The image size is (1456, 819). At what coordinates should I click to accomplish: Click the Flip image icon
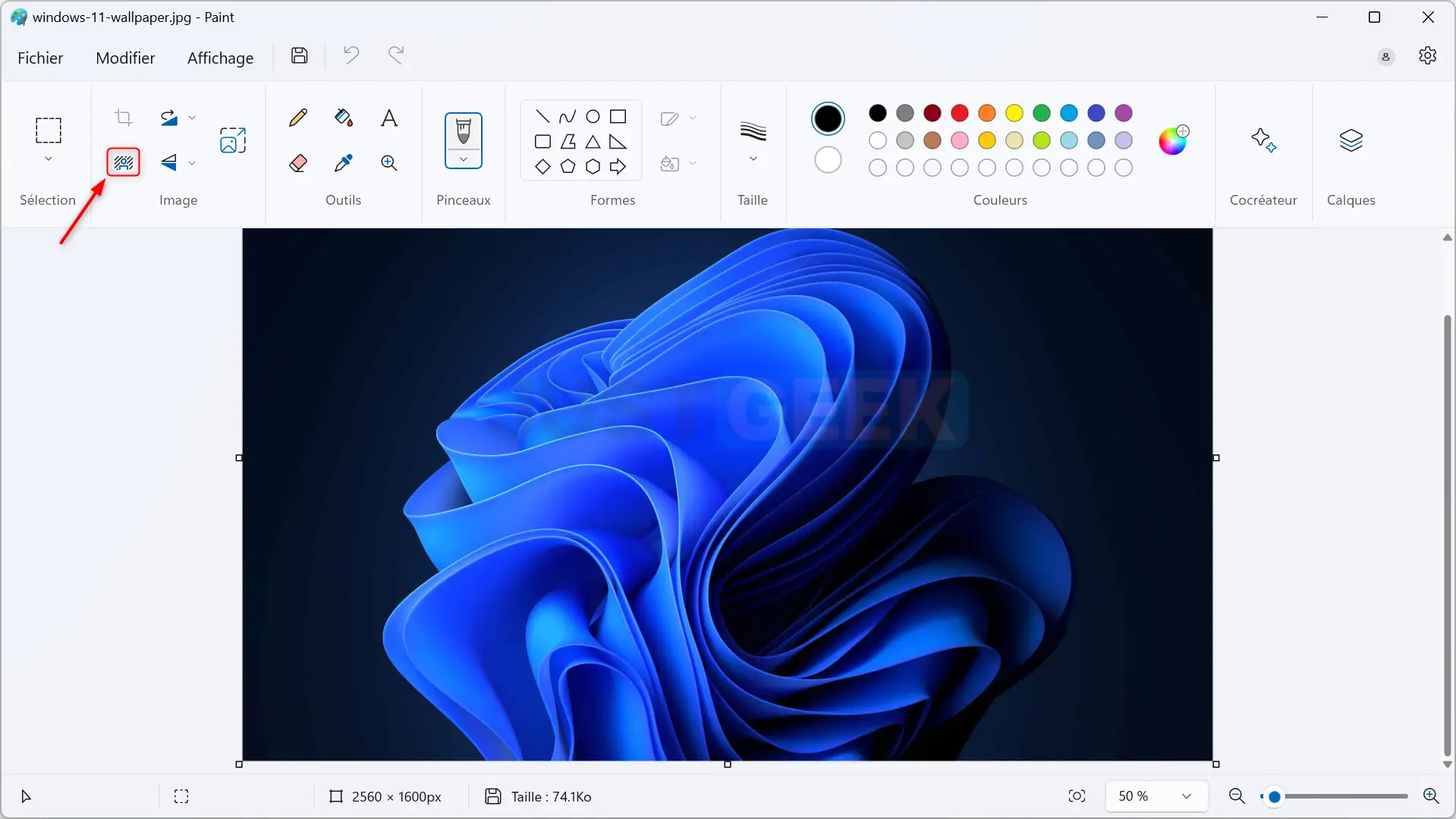[x=168, y=162]
